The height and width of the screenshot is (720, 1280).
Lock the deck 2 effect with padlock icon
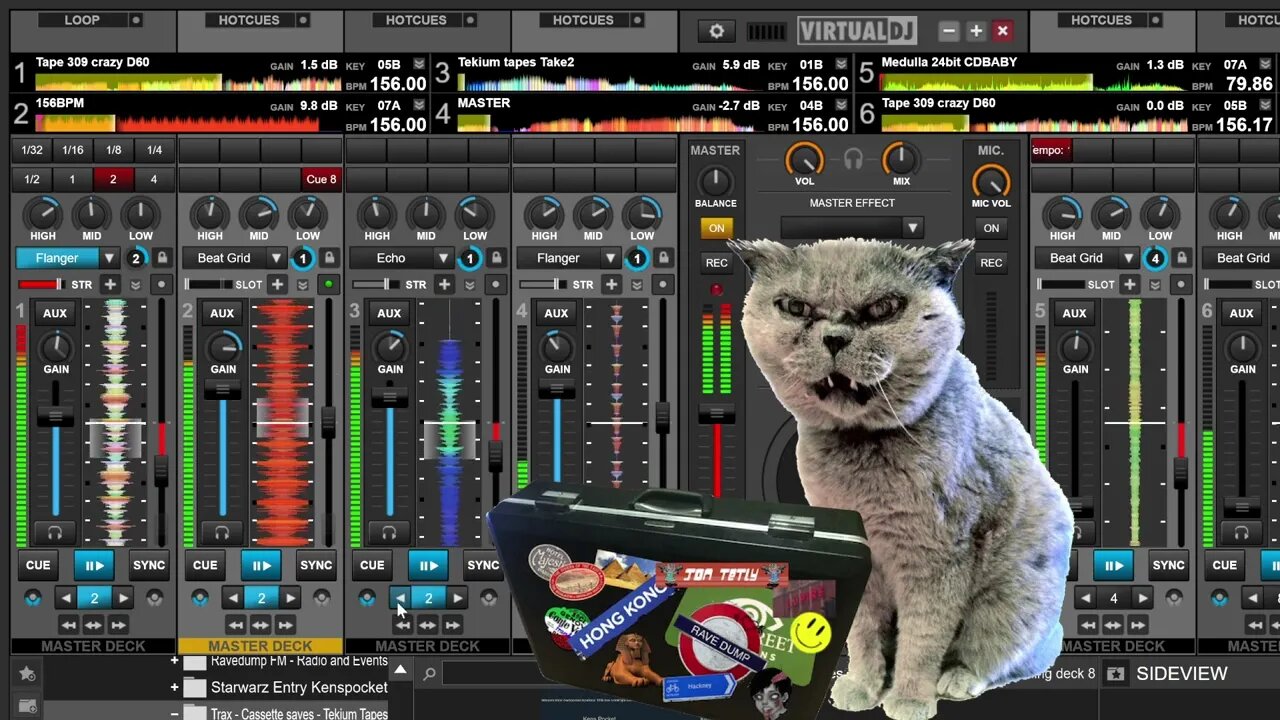[x=329, y=258]
